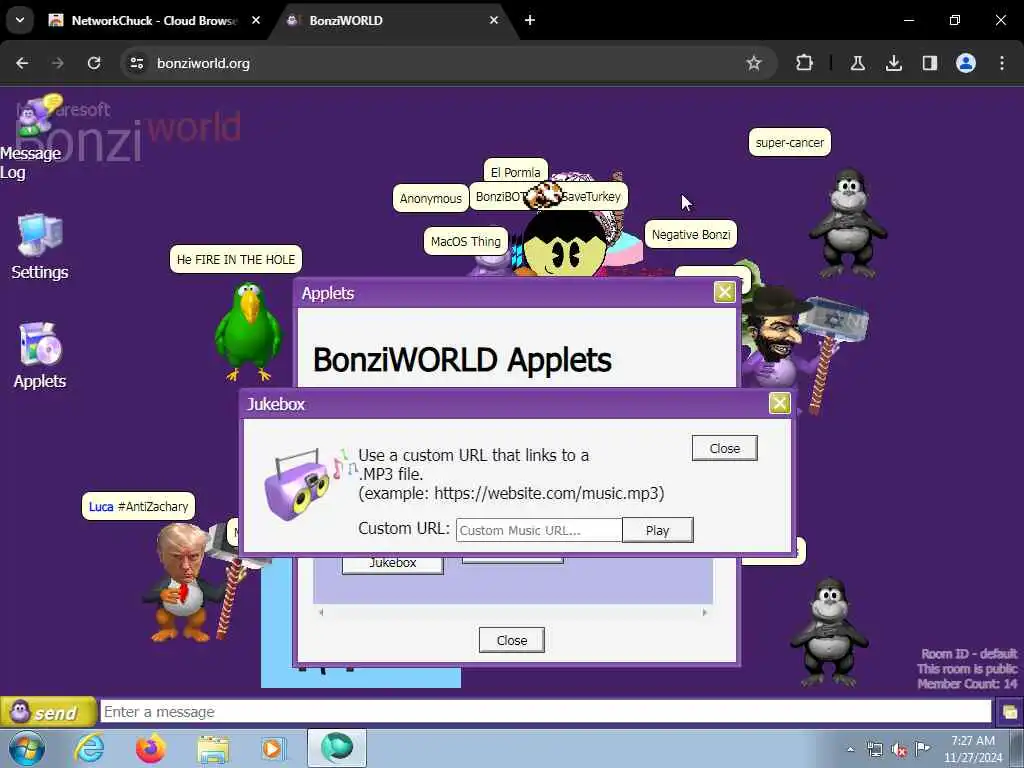The width and height of the screenshot is (1024, 768).
Task: Click the 'SaveTurkey' name bubble
Action: point(591,197)
